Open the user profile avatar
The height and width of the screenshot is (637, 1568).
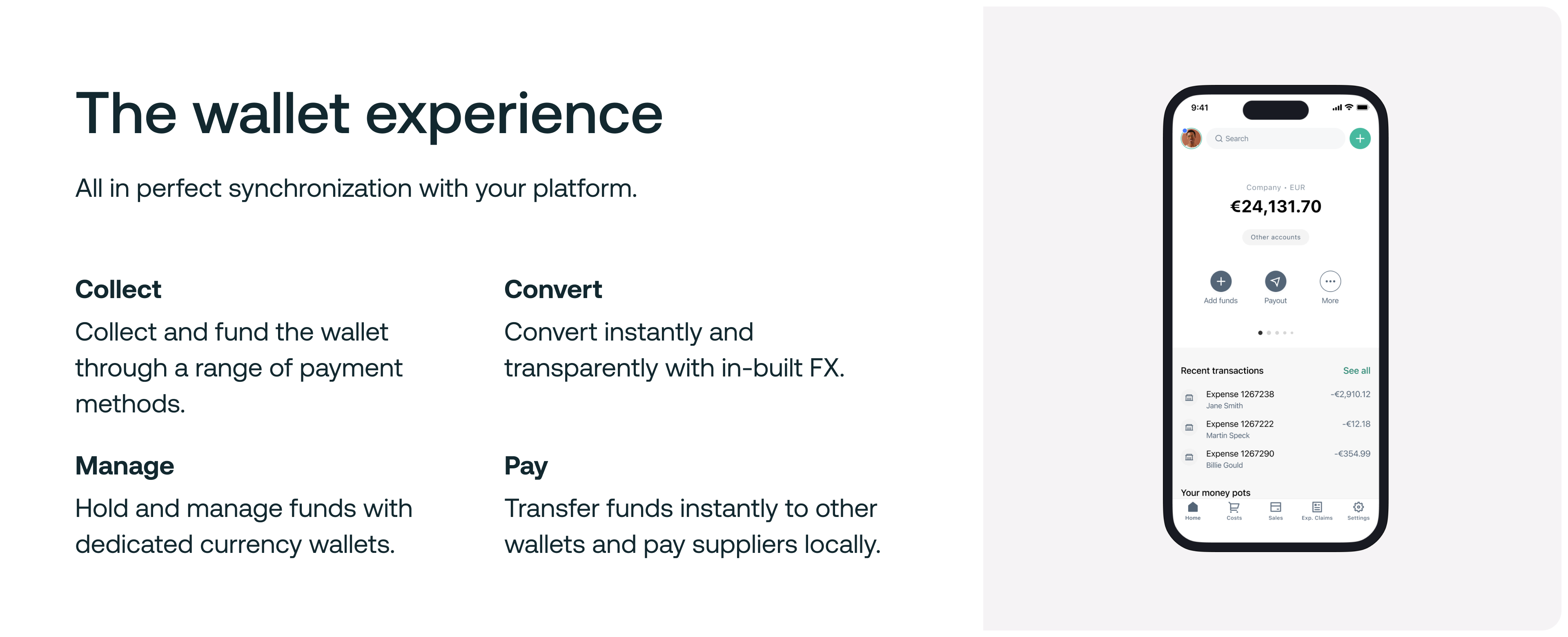[1191, 138]
